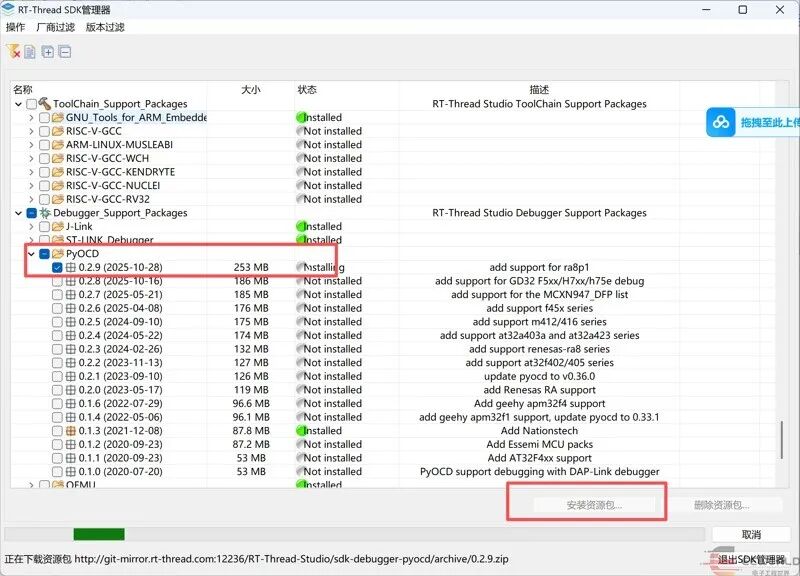
Task: Click the 退出SDK管理器 button
Action: 752,560
